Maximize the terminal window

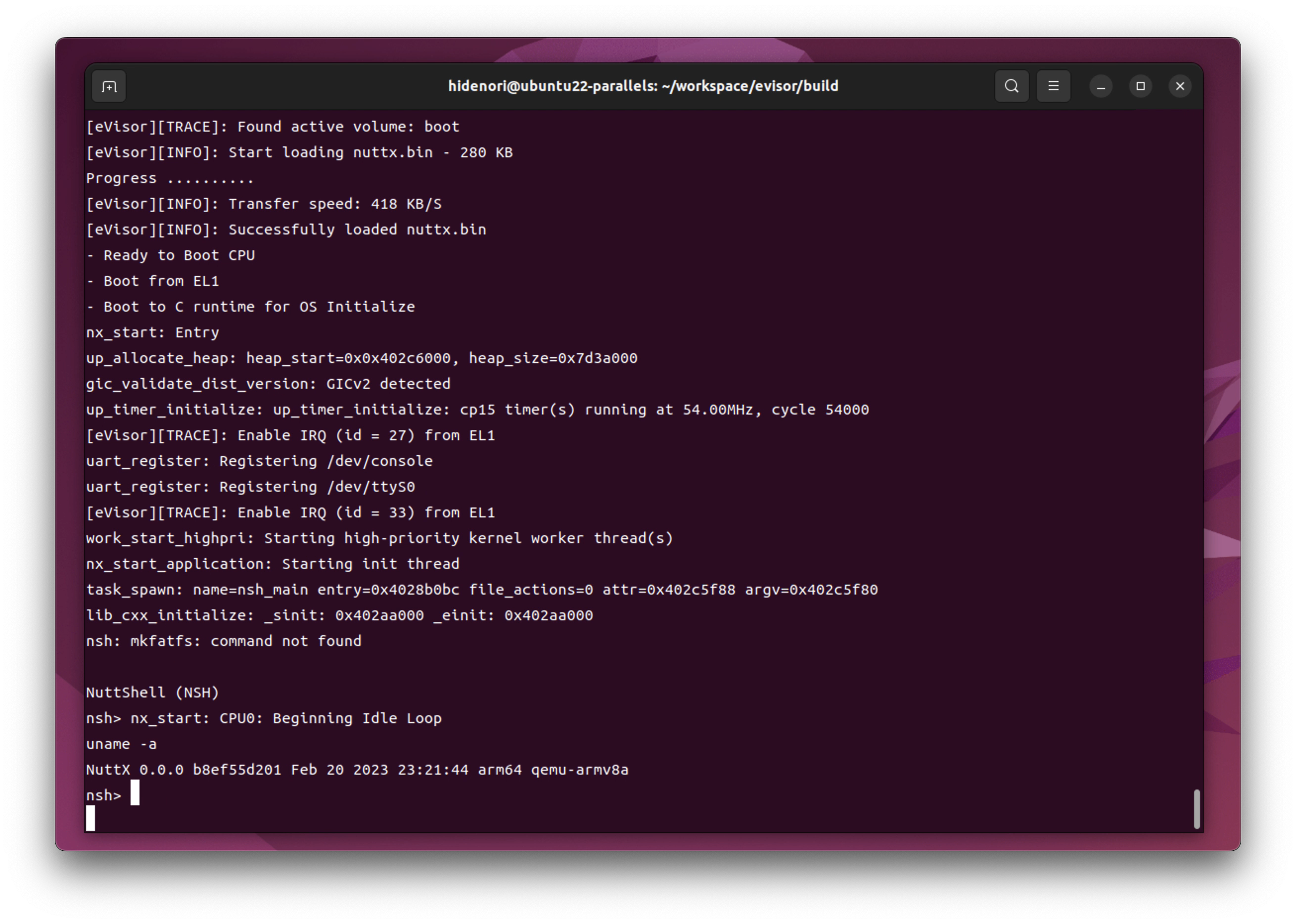click(1141, 86)
